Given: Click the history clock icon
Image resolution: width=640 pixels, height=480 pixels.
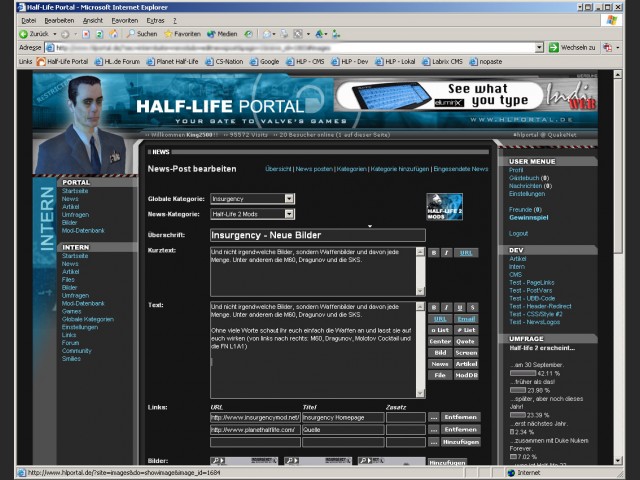Looking at the screenshot, I should click(x=248, y=34).
